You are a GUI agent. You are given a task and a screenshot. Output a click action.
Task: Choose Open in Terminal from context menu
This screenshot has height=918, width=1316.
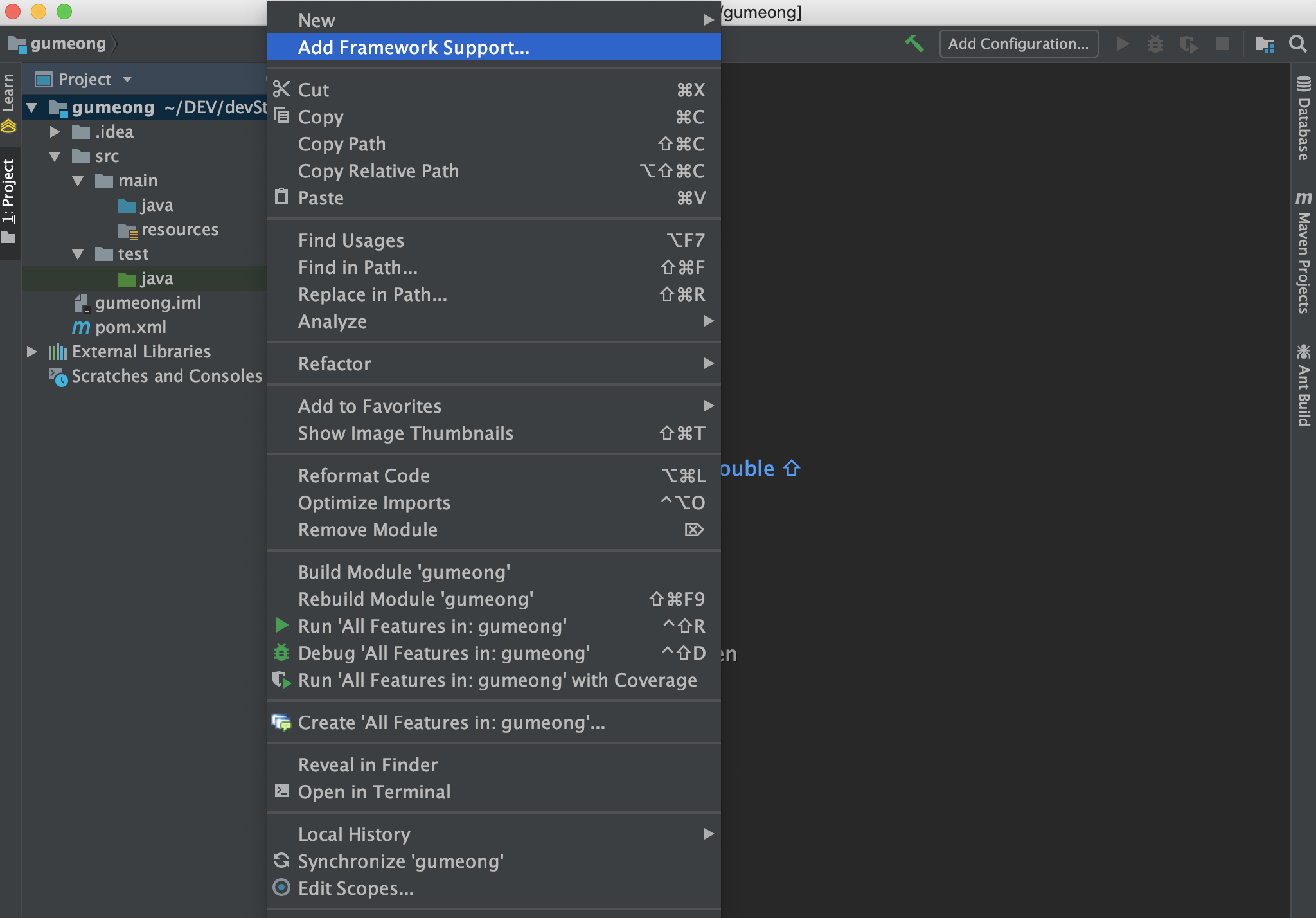[374, 792]
